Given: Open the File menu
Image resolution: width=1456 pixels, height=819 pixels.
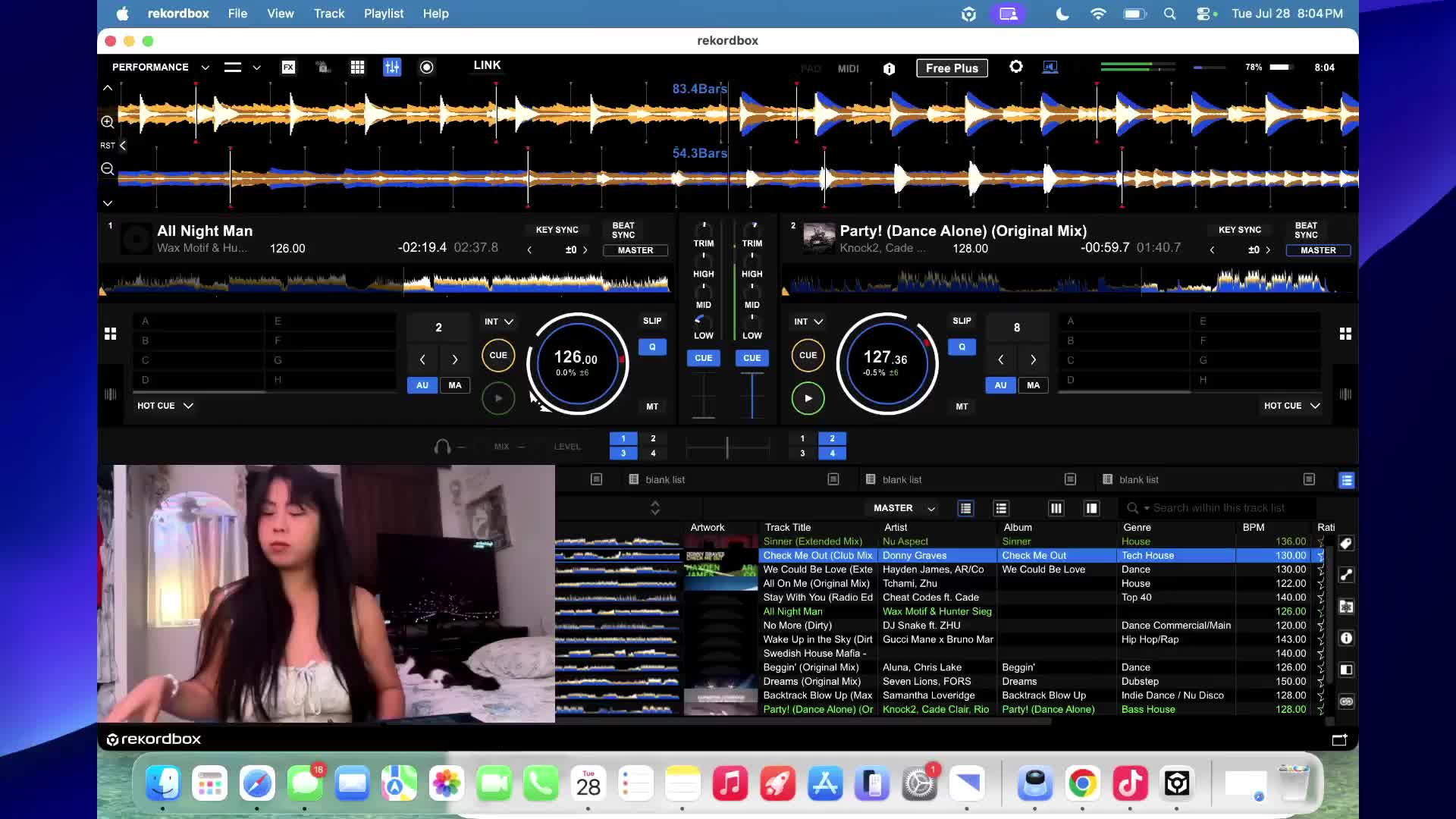Looking at the screenshot, I should click(237, 14).
